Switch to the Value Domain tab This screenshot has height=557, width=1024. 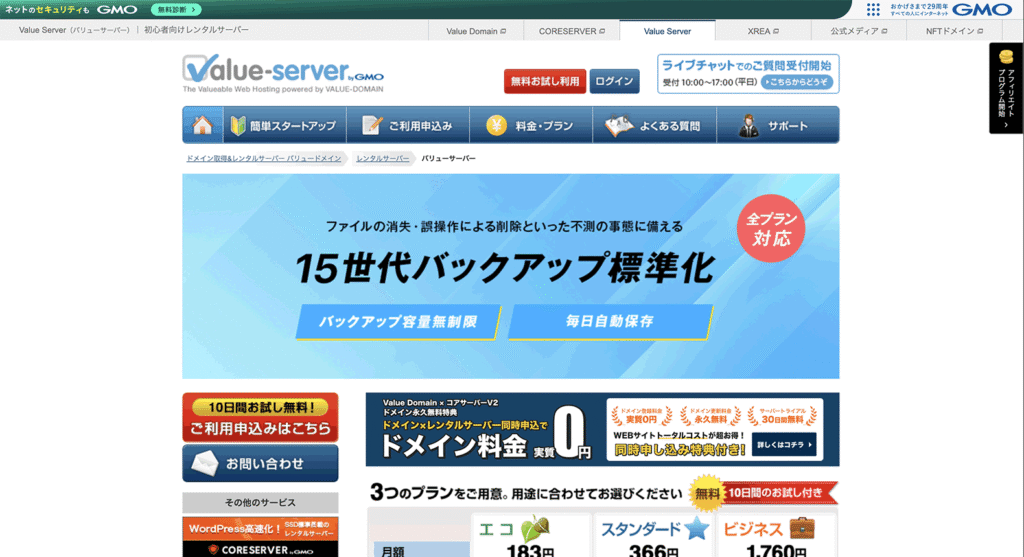pyautogui.click(x=476, y=31)
